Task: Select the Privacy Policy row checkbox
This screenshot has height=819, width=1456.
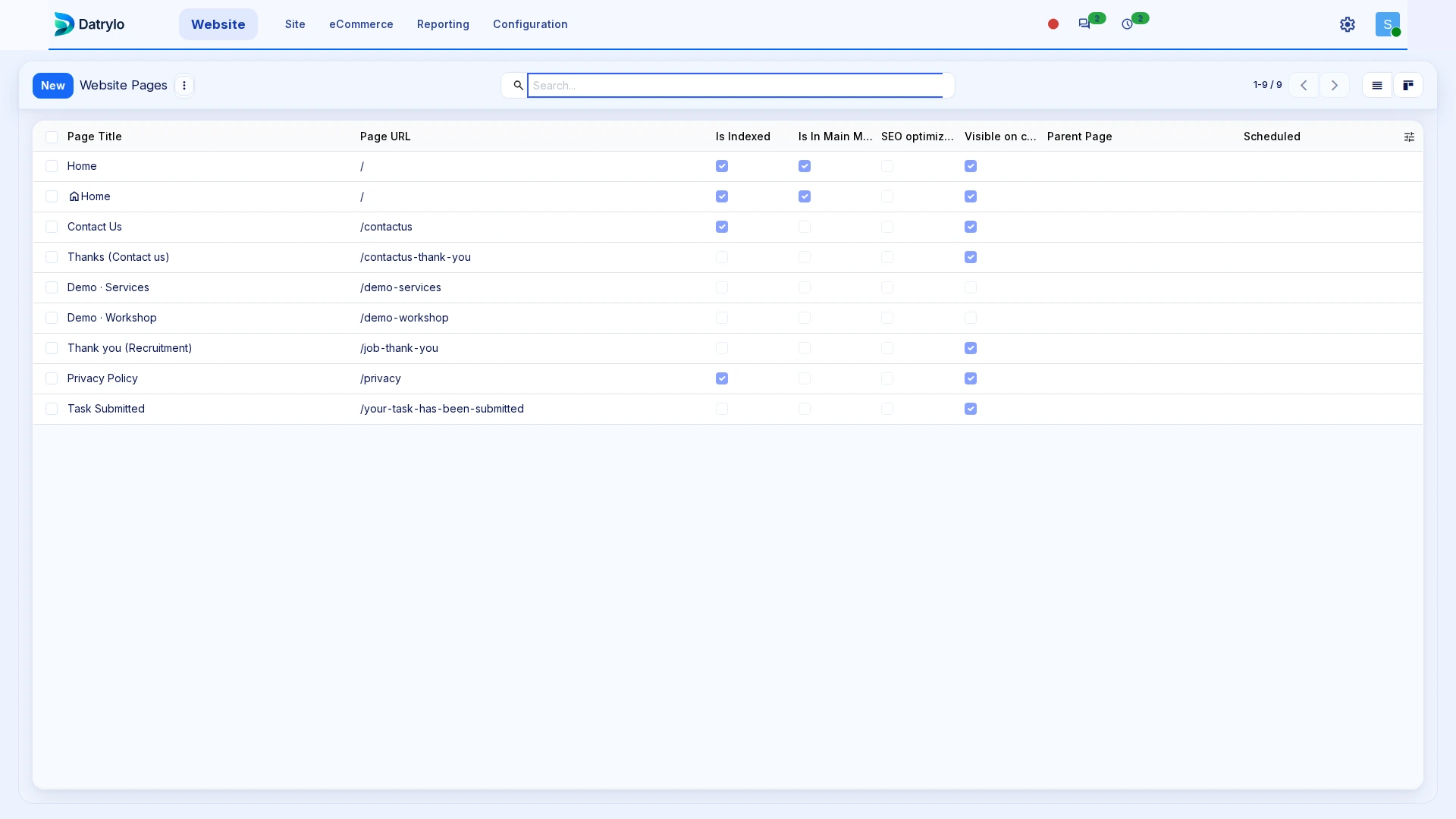Action: tap(52, 379)
